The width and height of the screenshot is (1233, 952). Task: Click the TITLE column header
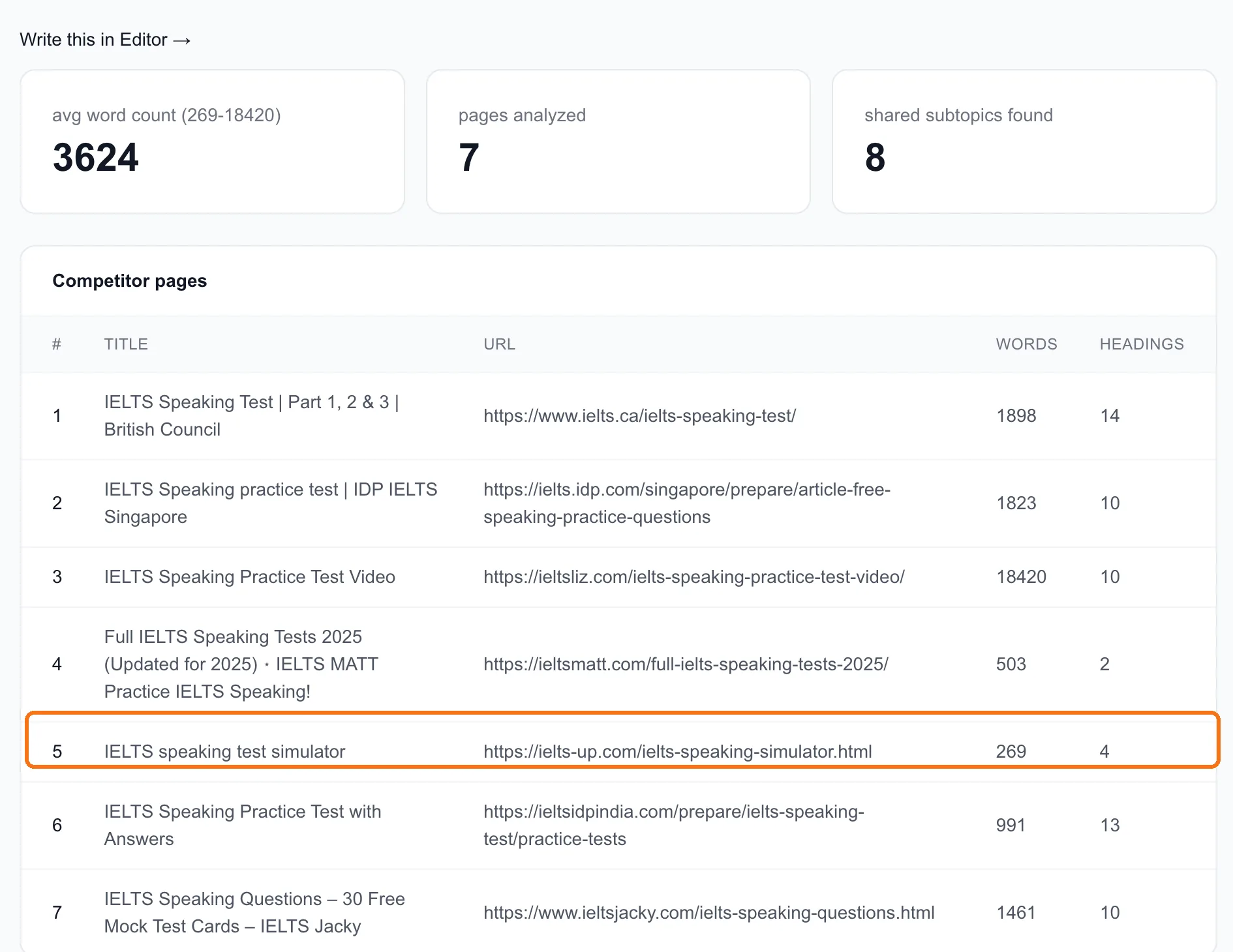coord(126,344)
